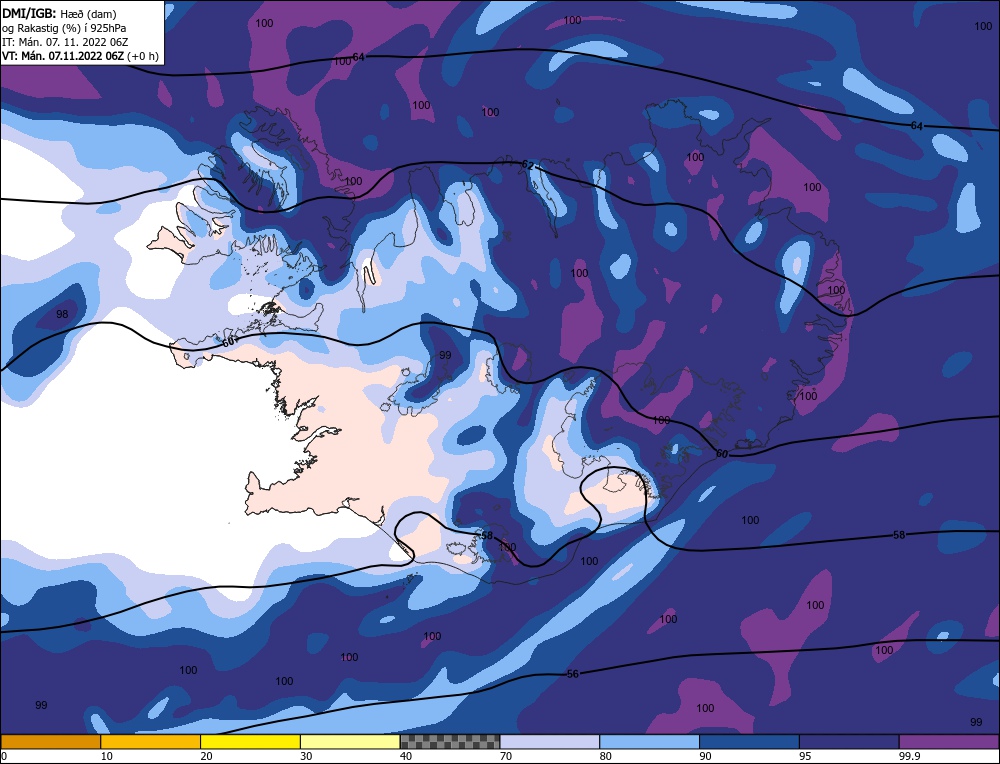Click the 'DMI/IGB: Hæð (dam)' title line
This screenshot has height=764, width=1000.
coord(60,13)
